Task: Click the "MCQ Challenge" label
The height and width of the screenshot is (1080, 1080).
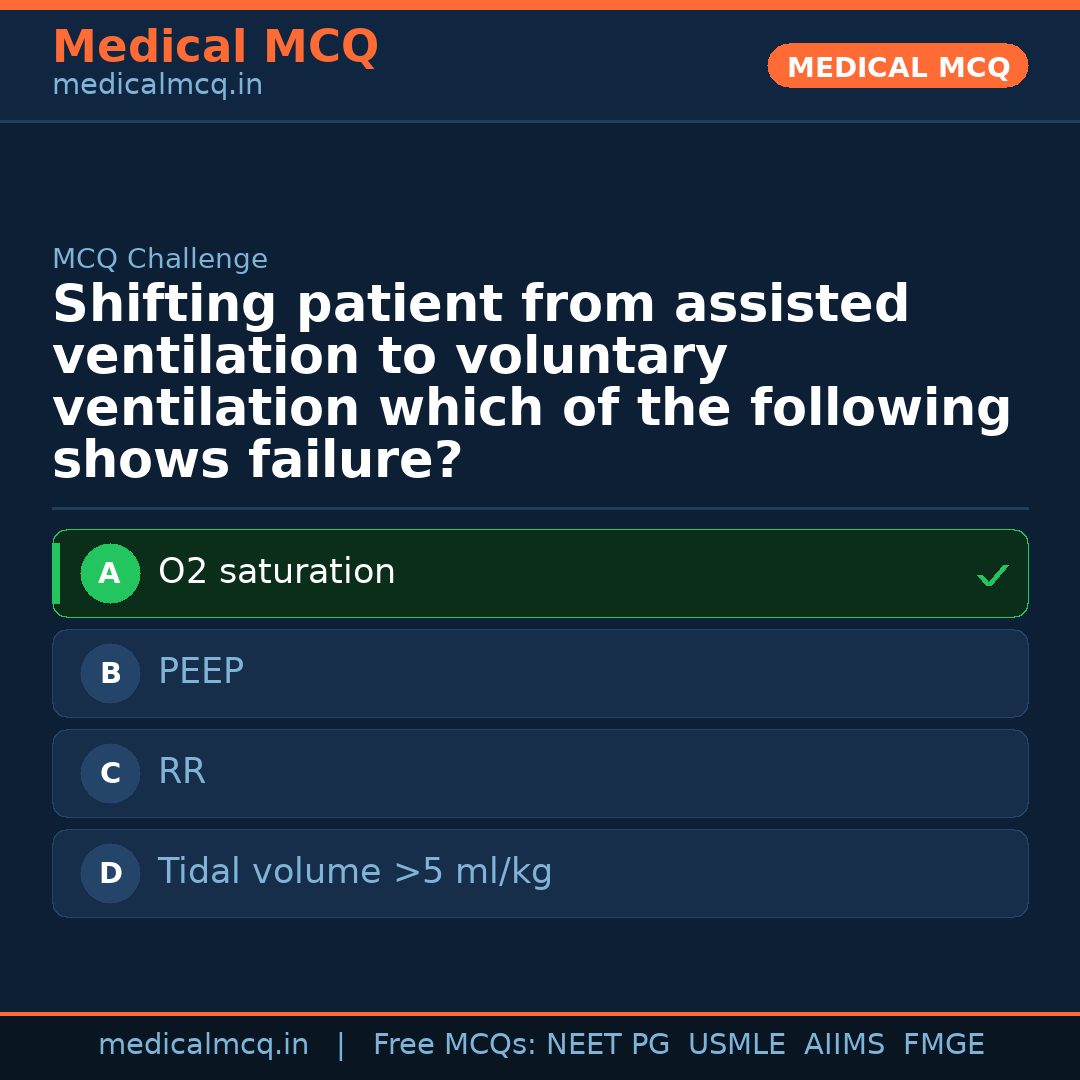Action: pyautogui.click(x=160, y=260)
